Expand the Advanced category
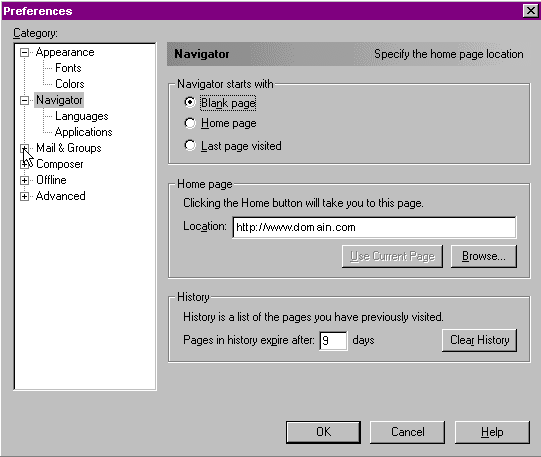Image resolution: width=541 pixels, height=457 pixels. 24,196
